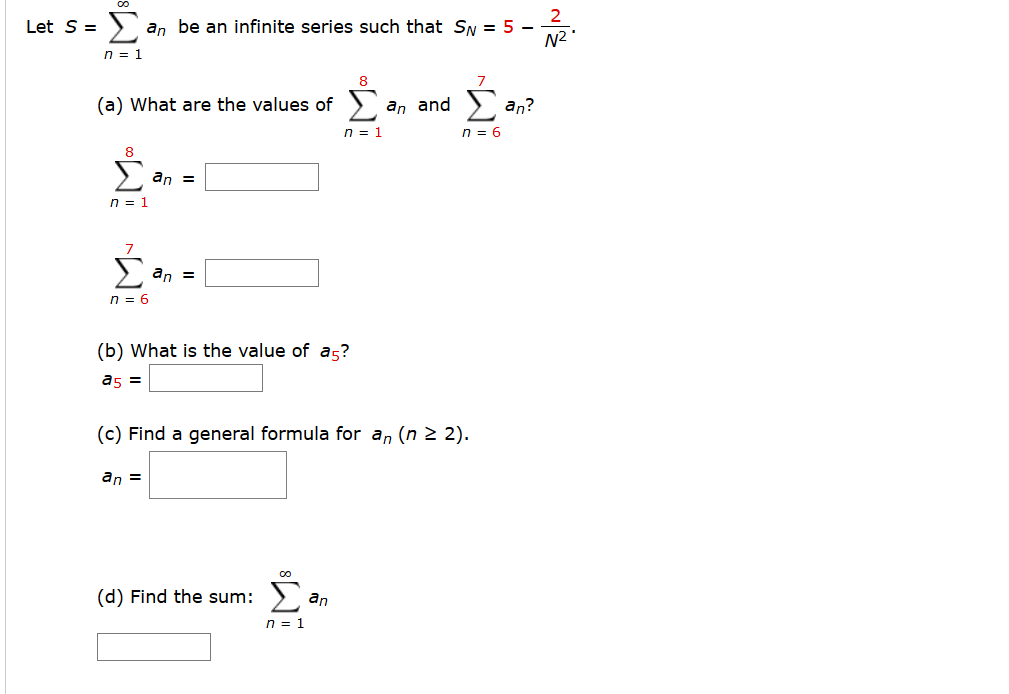Image resolution: width=1009 pixels, height=694 pixels.
Task: Select the sigma symbol in the series definition
Action: point(123,27)
